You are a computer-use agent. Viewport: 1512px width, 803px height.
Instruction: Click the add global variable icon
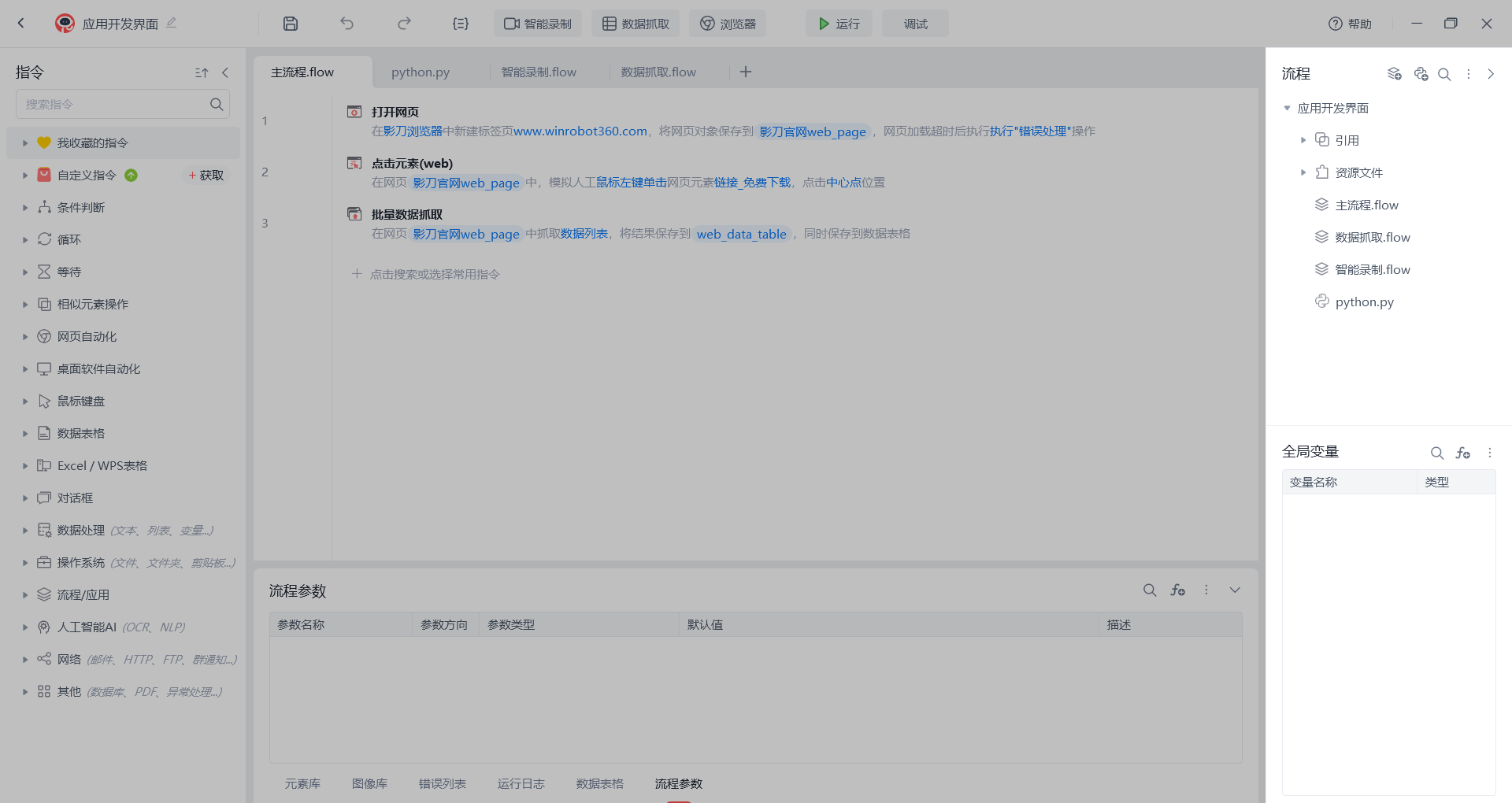click(x=1463, y=453)
